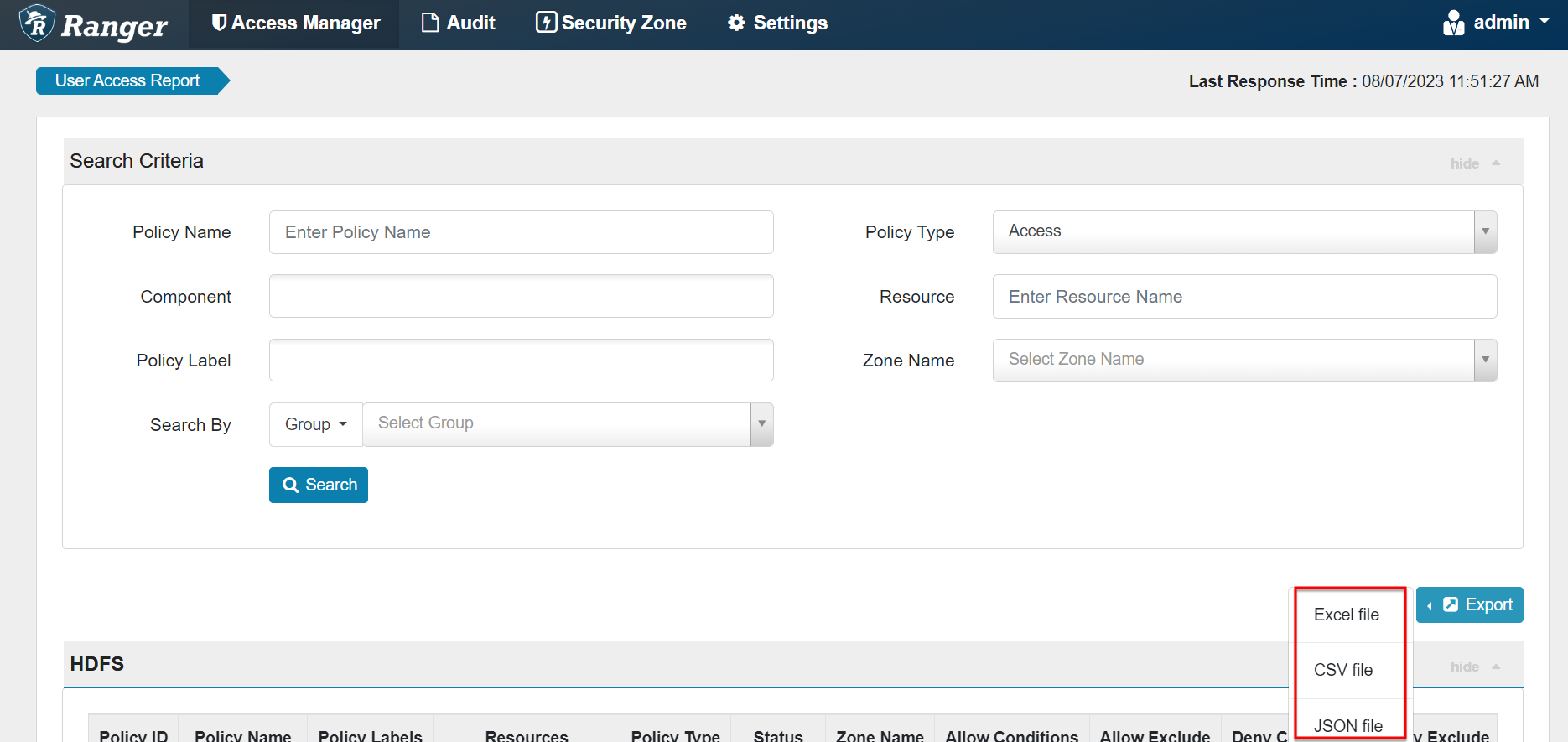Click the Component input field
This screenshot has width=1568, height=742.
point(521,296)
